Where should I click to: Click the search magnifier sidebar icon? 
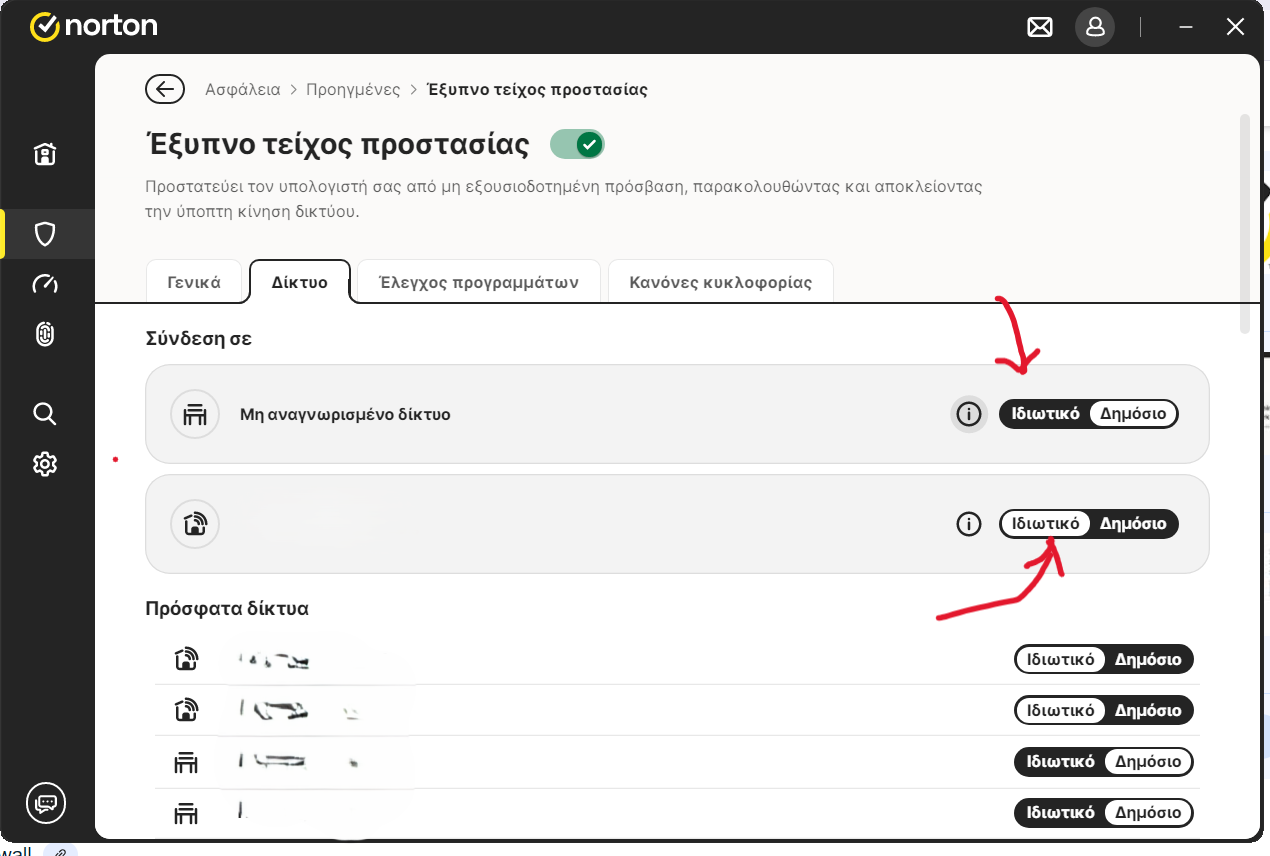point(45,414)
